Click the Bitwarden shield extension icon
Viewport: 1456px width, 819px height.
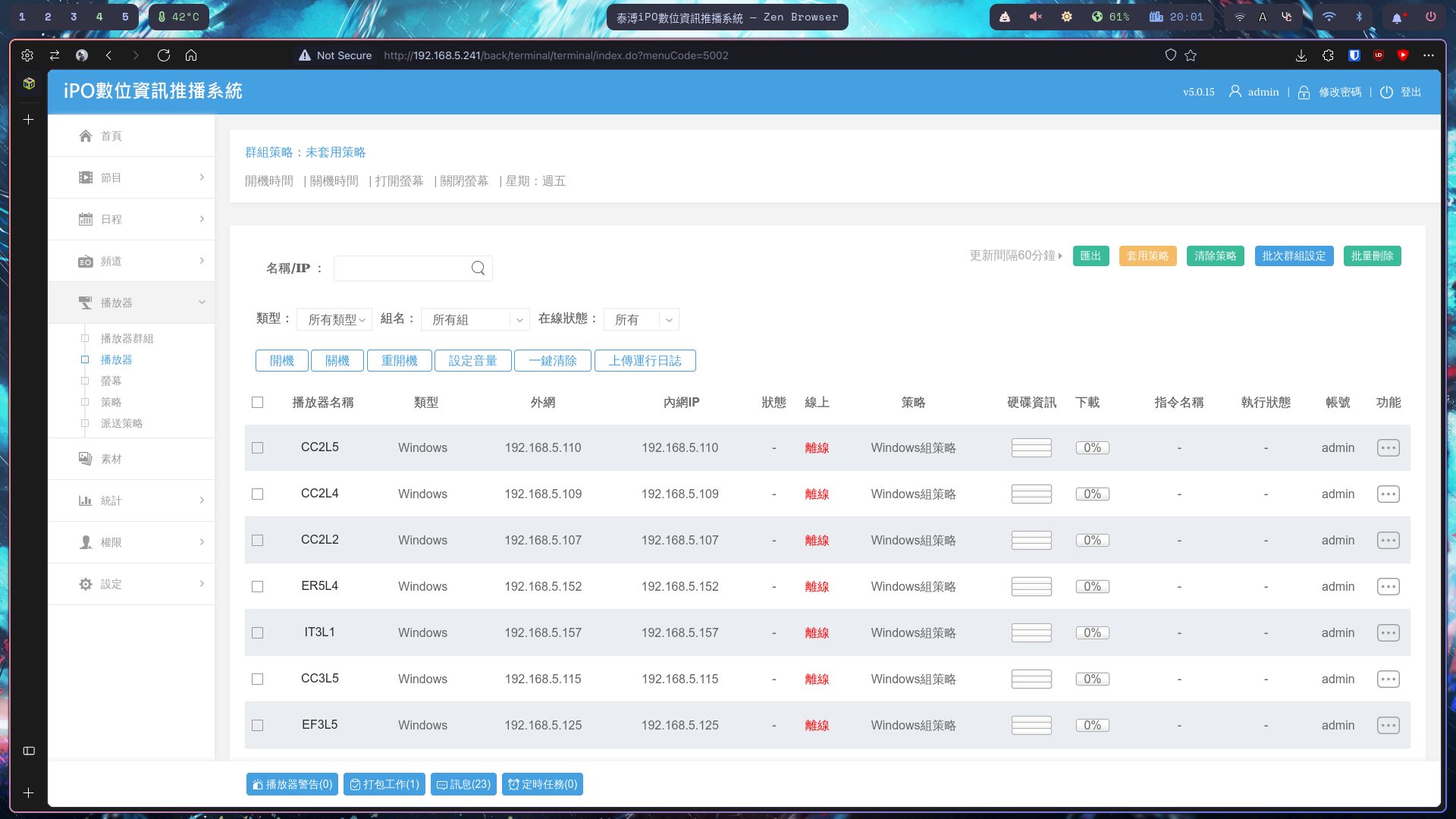pos(1354,55)
